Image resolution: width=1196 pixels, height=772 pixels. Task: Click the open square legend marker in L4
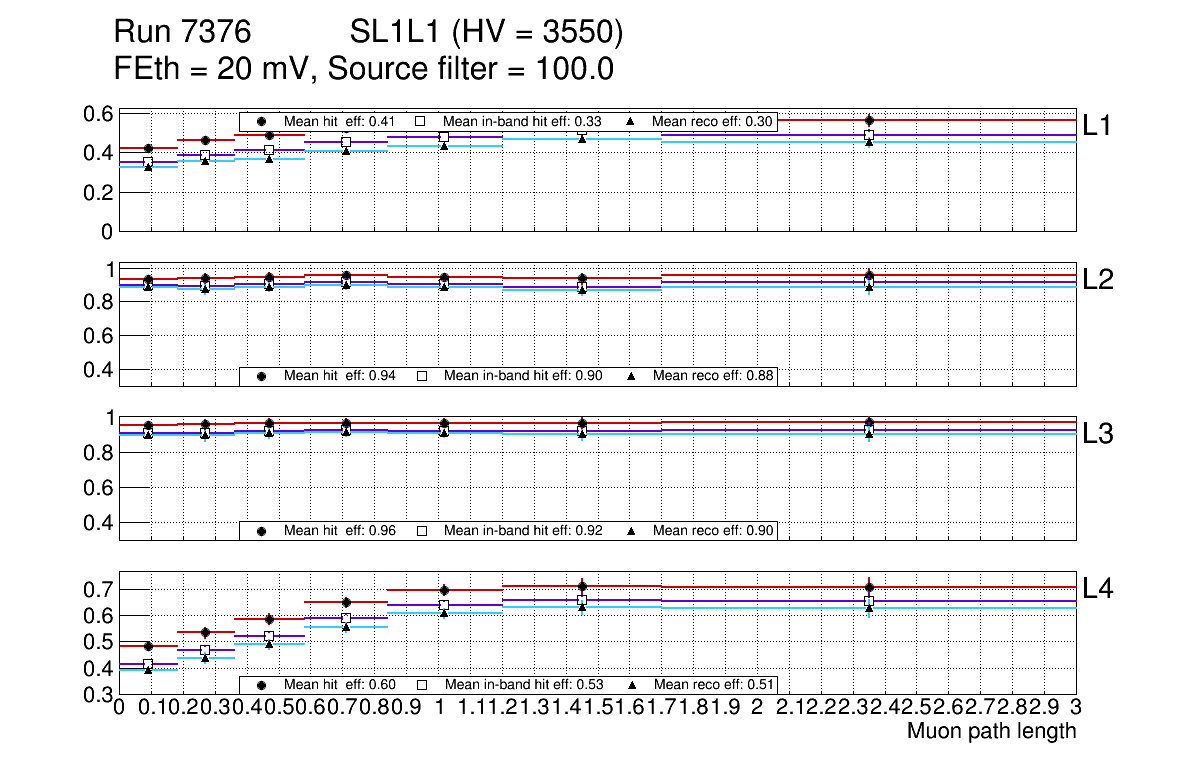point(421,685)
